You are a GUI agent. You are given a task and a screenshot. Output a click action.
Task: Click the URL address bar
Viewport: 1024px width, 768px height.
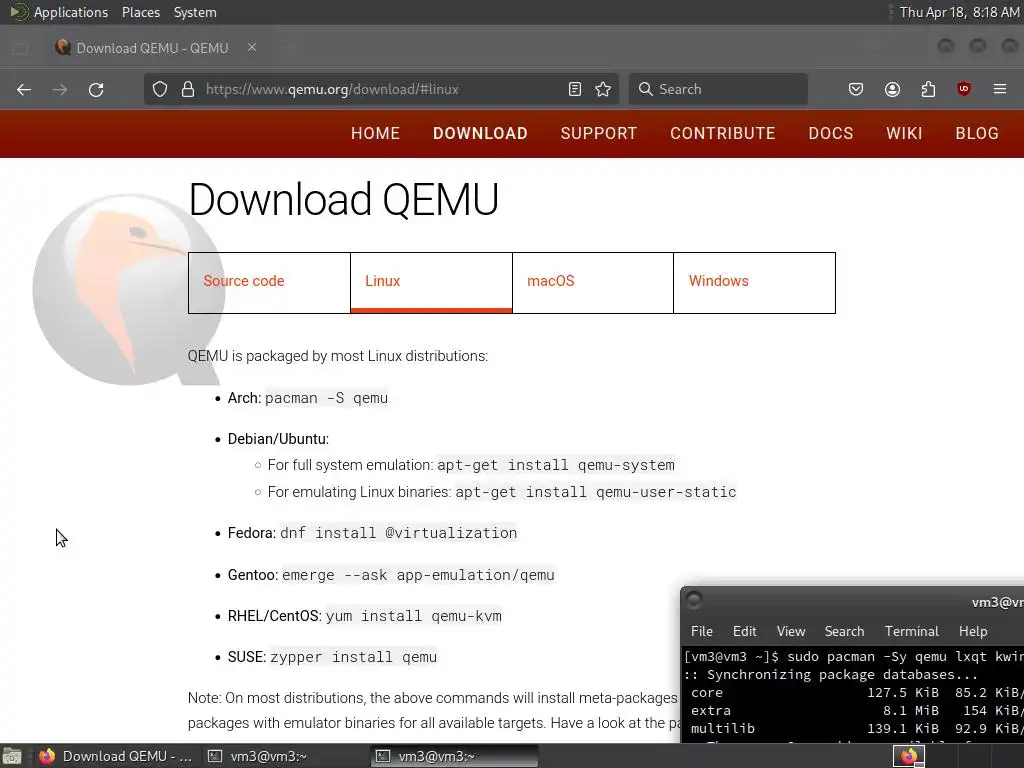(x=381, y=89)
